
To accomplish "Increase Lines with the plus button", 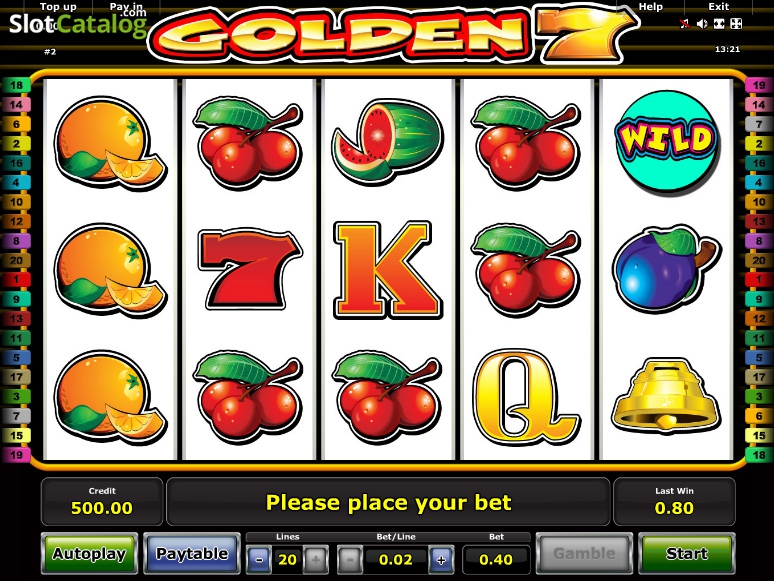I will point(316,559).
